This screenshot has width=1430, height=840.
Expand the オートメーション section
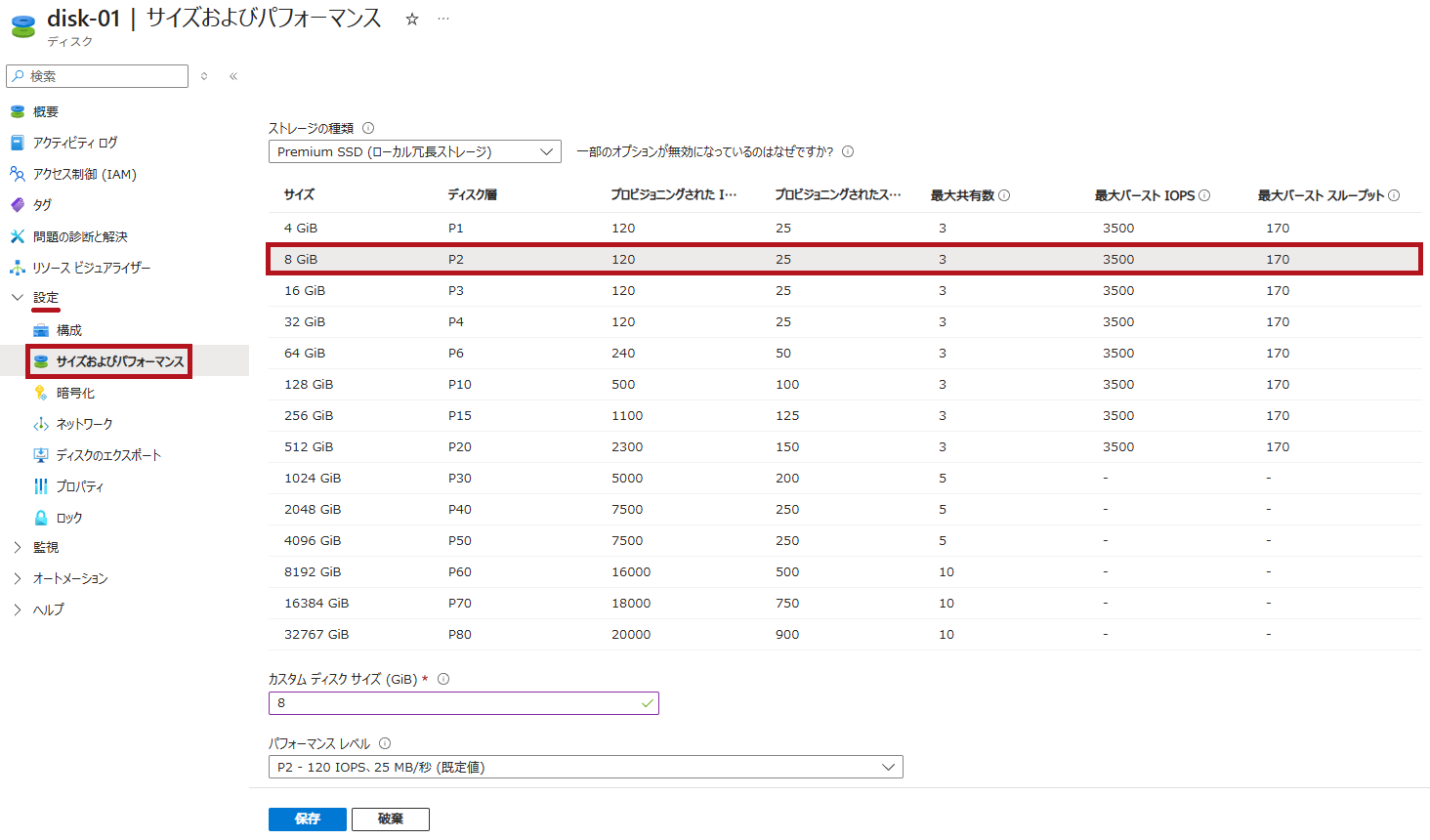[x=64, y=579]
